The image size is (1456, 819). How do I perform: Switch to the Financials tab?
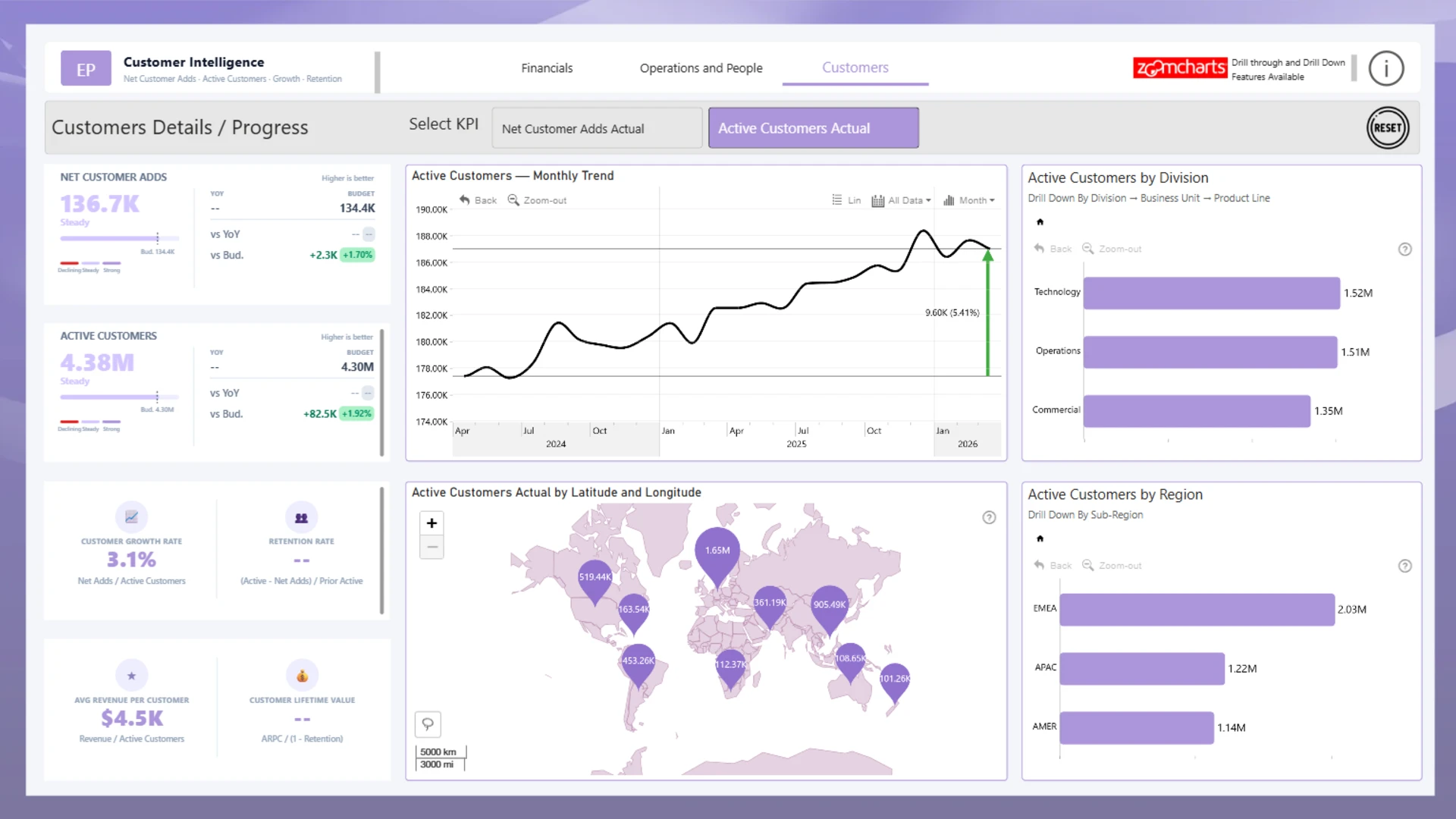[x=547, y=68]
